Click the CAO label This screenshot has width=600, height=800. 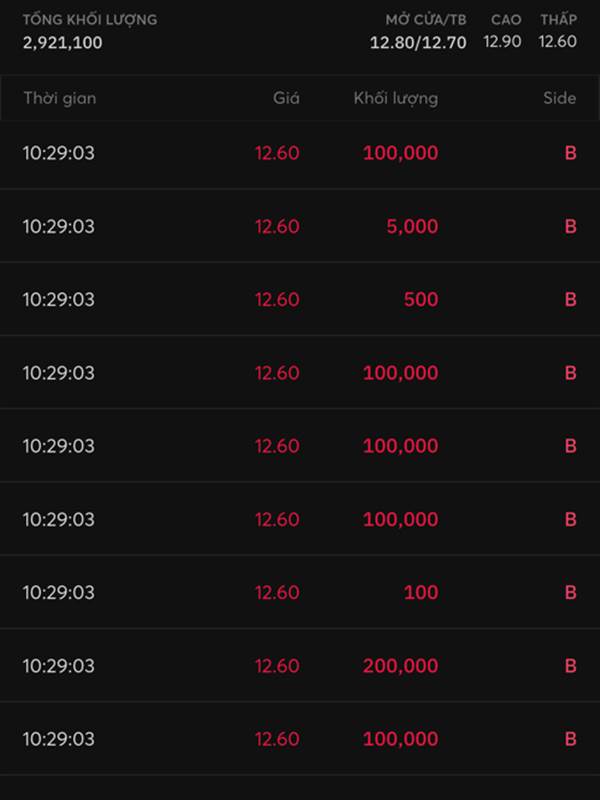pos(506,20)
